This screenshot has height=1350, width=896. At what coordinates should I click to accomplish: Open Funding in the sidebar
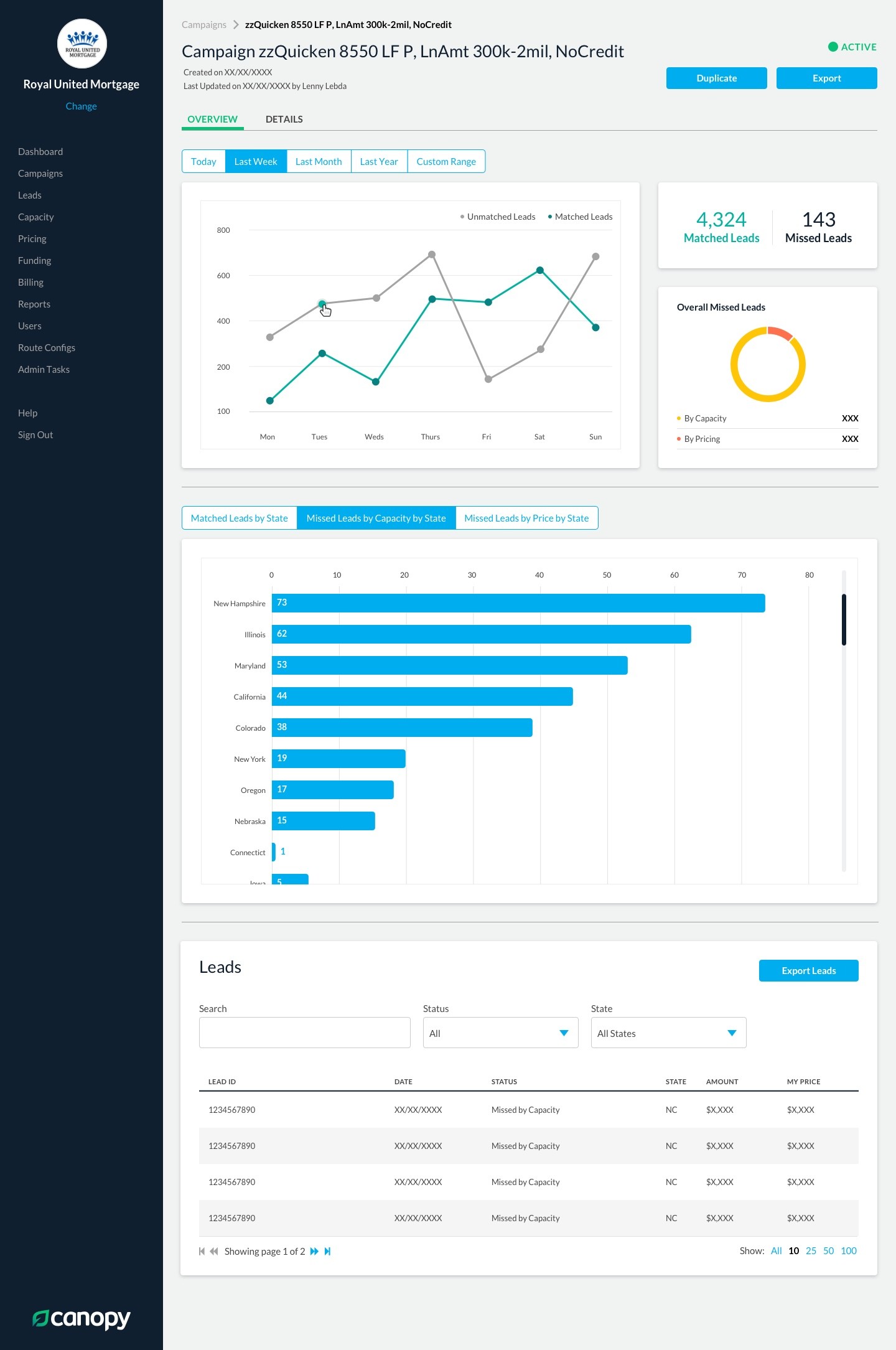[x=35, y=260]
